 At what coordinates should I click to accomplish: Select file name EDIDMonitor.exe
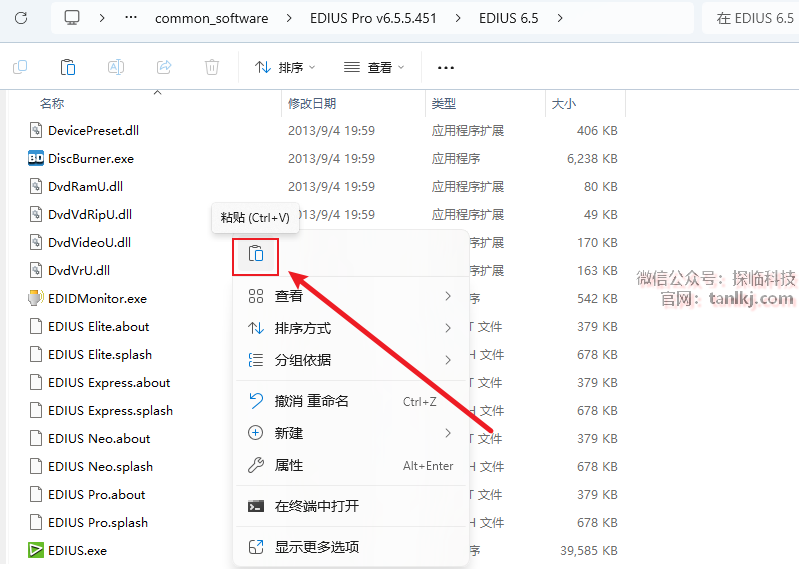coord(97,299)
